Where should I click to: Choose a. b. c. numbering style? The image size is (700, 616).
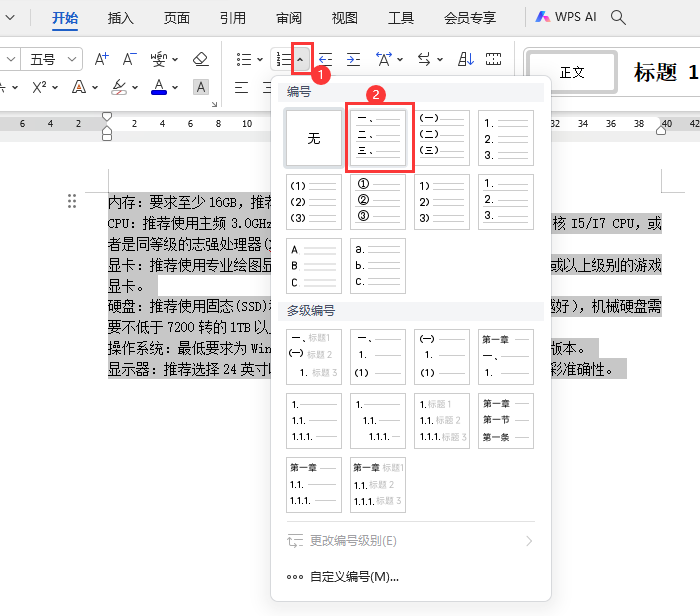coord(378,266)
